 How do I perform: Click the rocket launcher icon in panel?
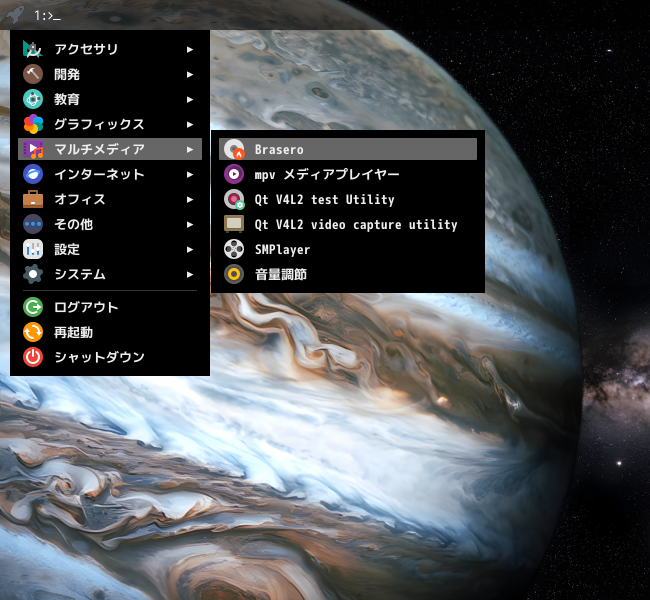[x=15, y=15]
